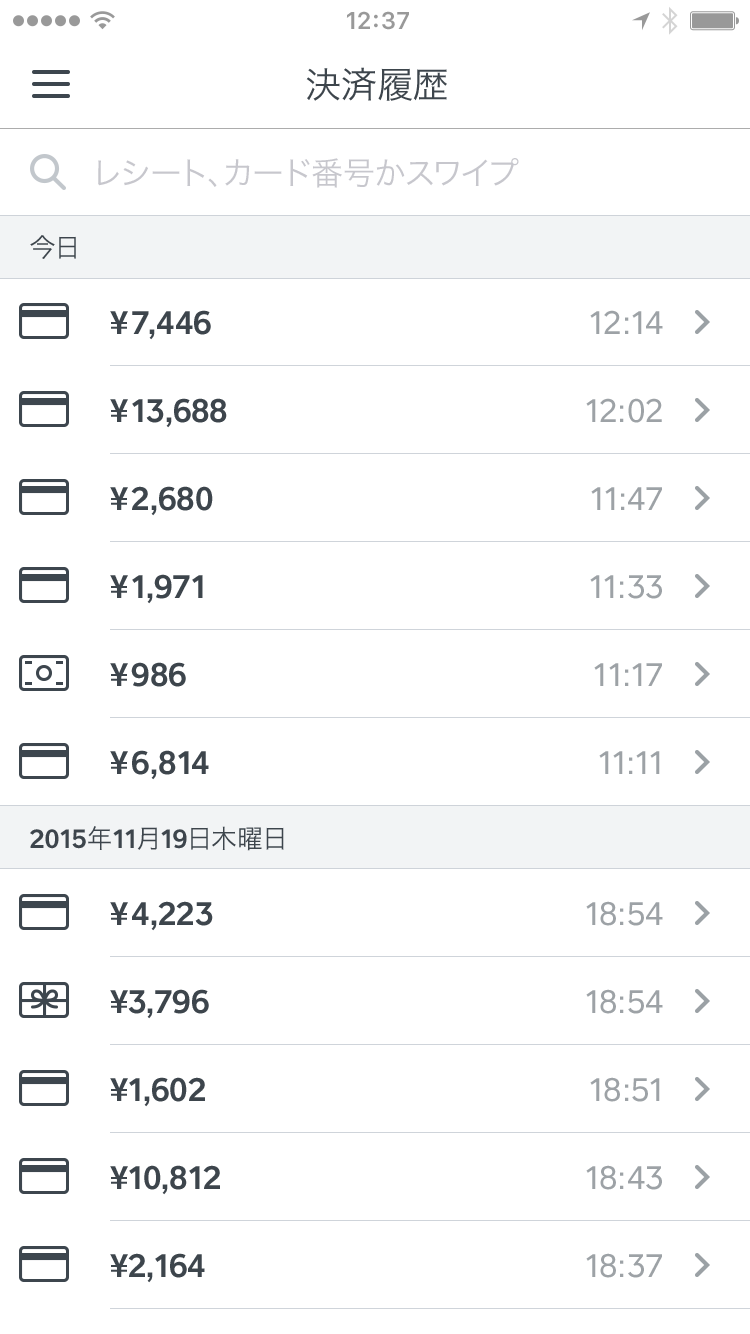Tap the card icon beside ¥13,688

pyautogui.click(x=44, y=410)
